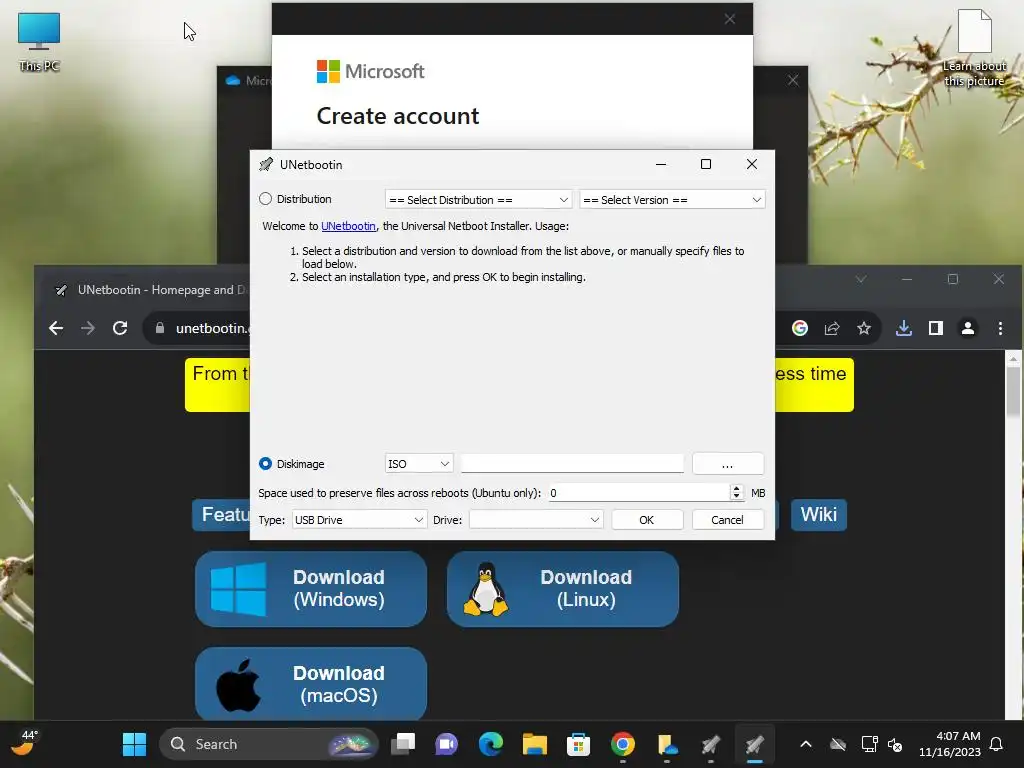Click the muted volume tray icon

(895, 744)
